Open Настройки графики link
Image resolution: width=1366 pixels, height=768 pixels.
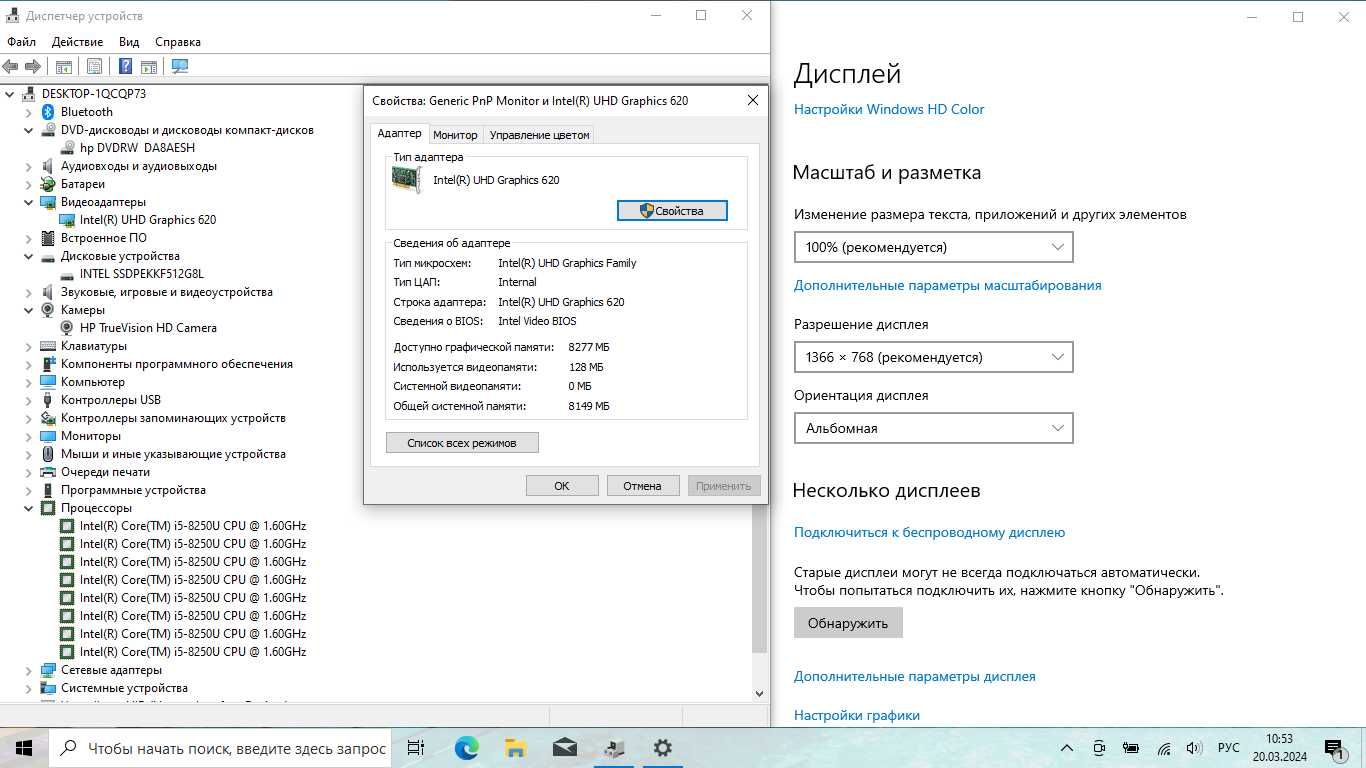click(856, 715)
